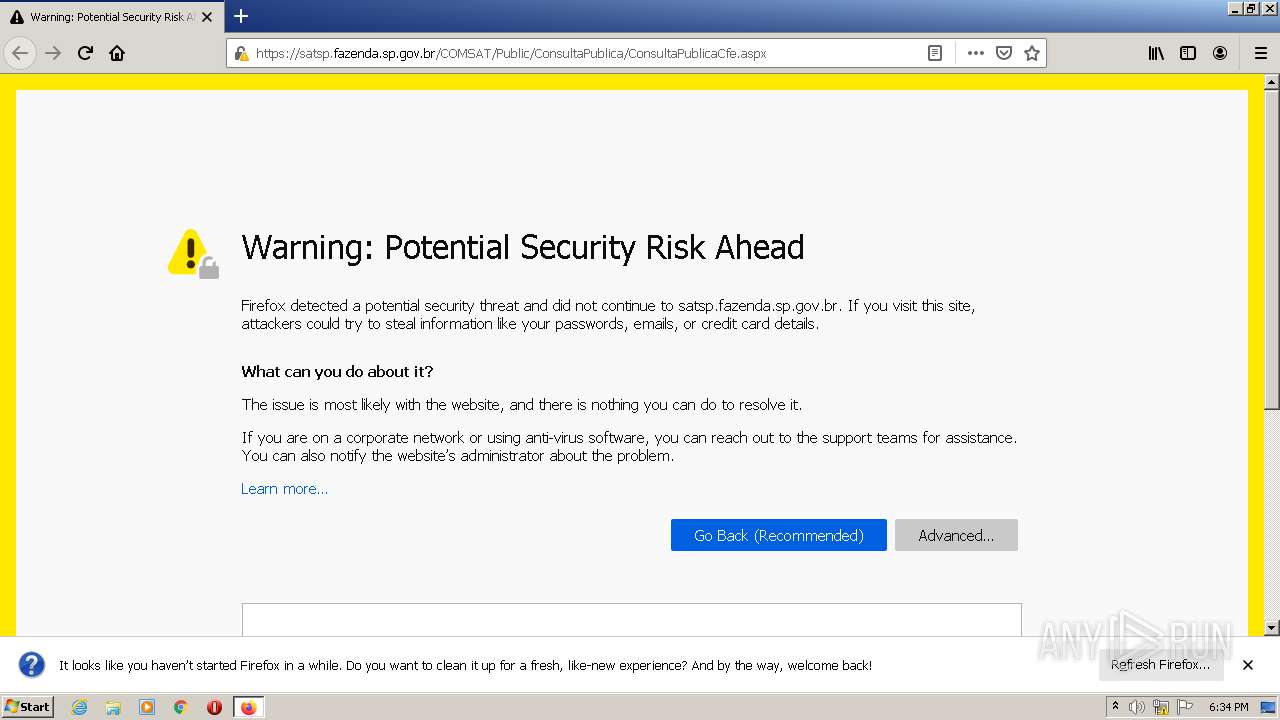The image size is (1280, 720).
Task: Open a new browser tab
Action: point(241,16)
